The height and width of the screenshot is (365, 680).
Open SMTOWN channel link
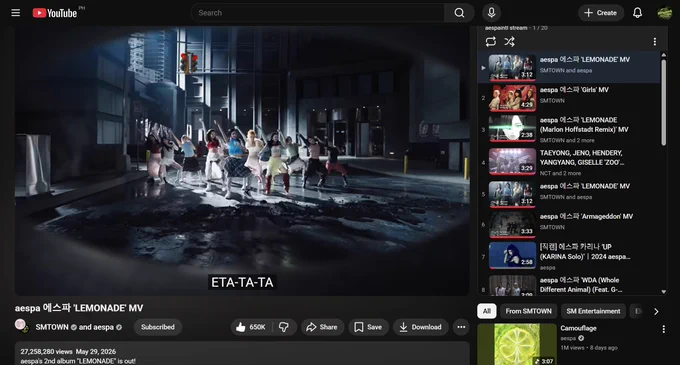(x=52, y=327)
